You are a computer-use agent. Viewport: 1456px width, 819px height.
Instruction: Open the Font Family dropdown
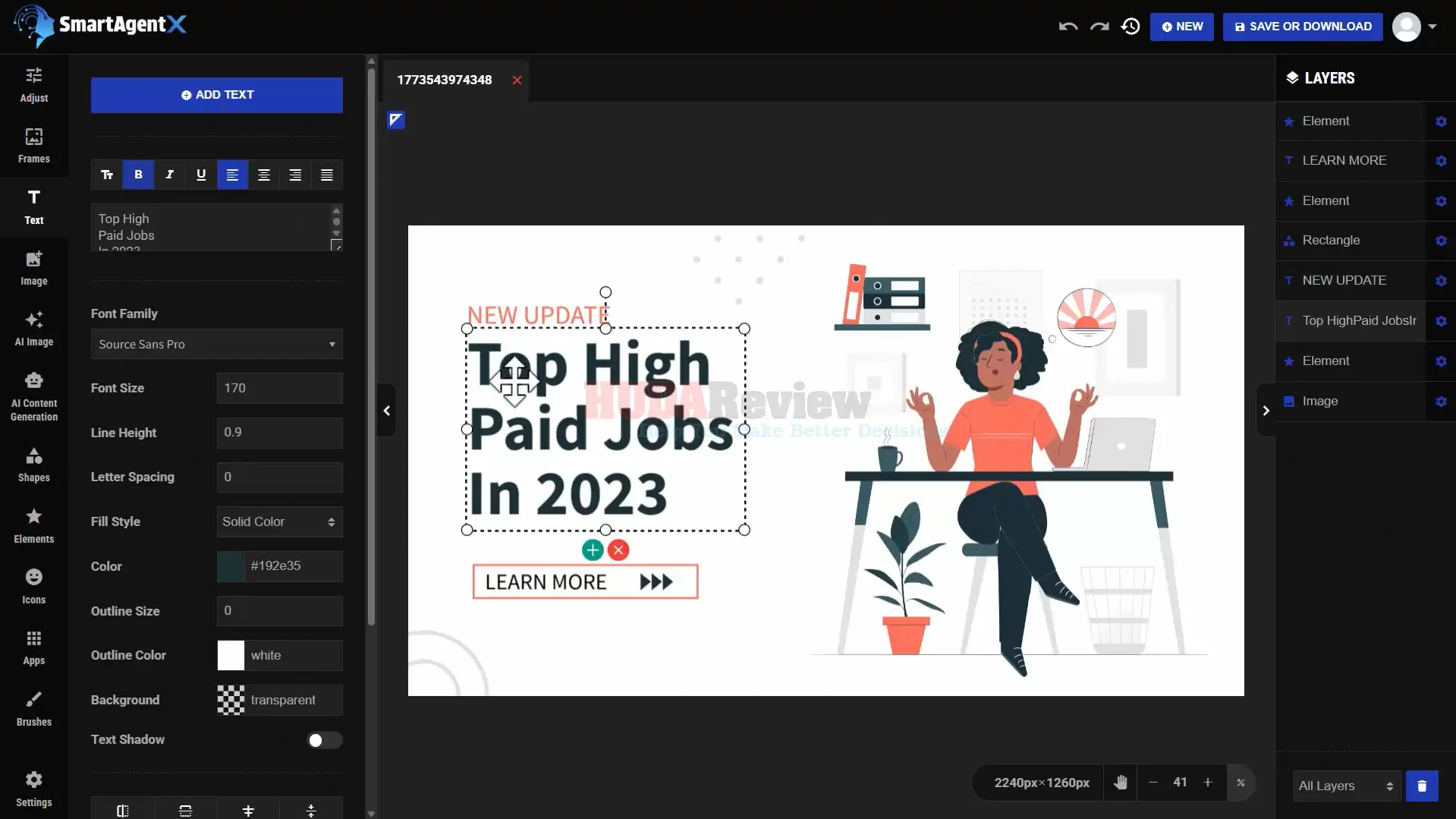[216, 344]
